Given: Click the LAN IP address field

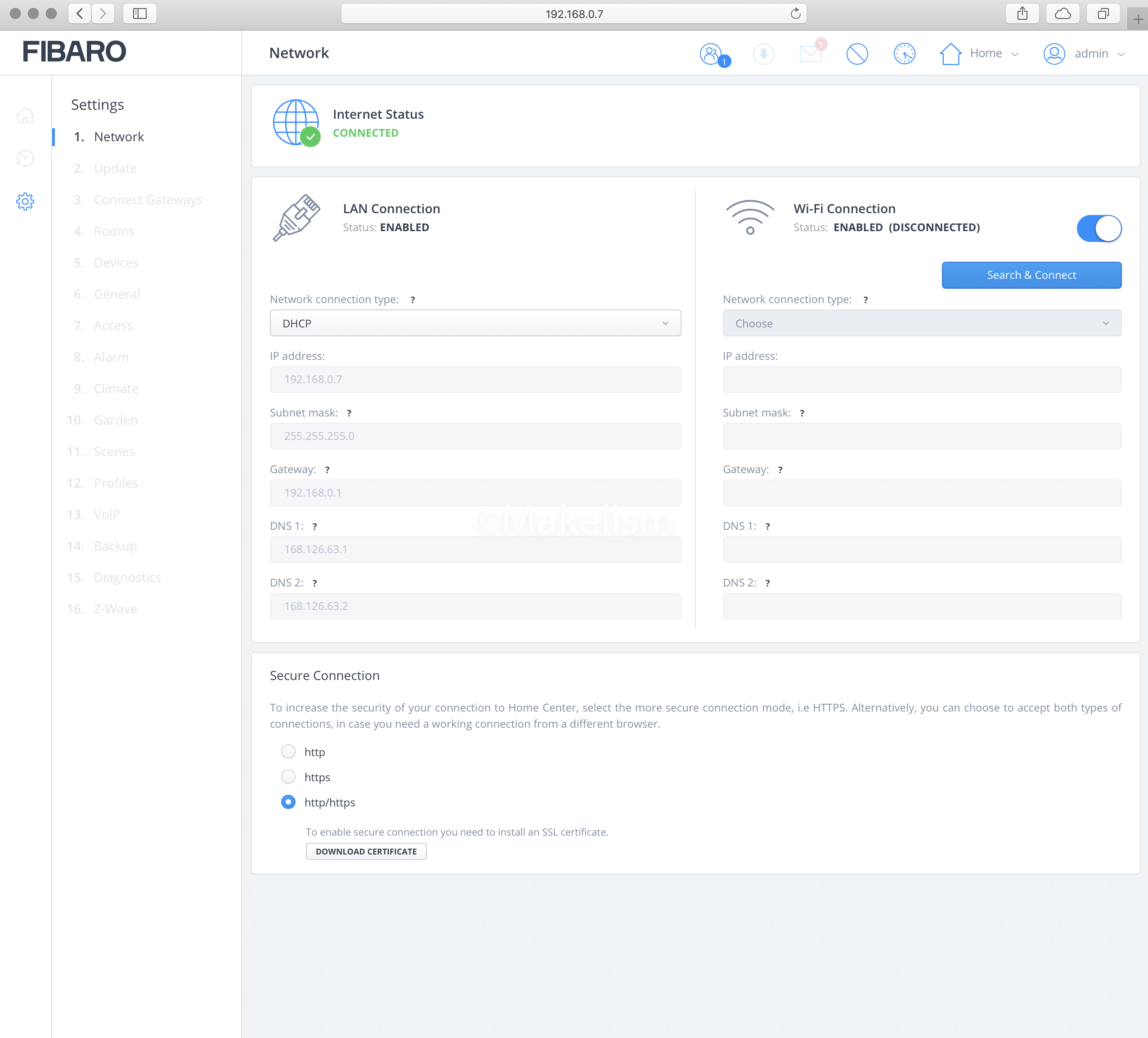Looking at the screenshot, I should pos(475,379).
